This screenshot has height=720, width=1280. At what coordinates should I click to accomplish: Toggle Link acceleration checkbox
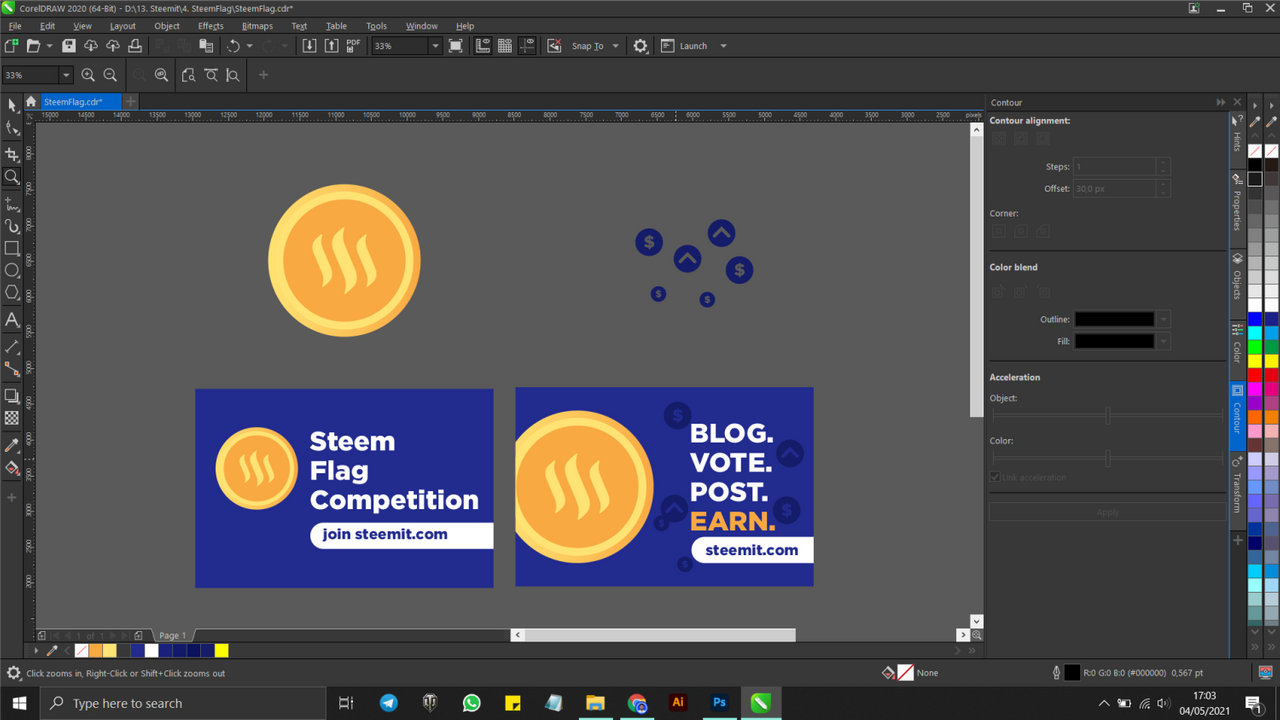pos(995,477)
